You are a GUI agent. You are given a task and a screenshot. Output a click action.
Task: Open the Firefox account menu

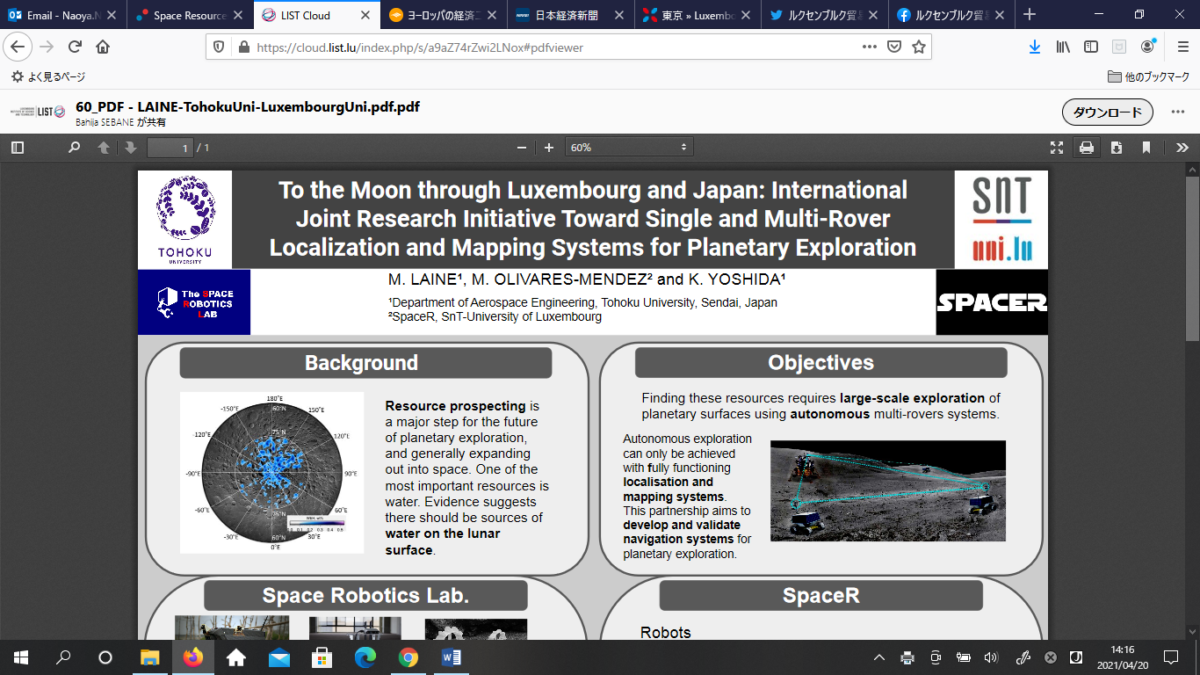point(1148,47)
